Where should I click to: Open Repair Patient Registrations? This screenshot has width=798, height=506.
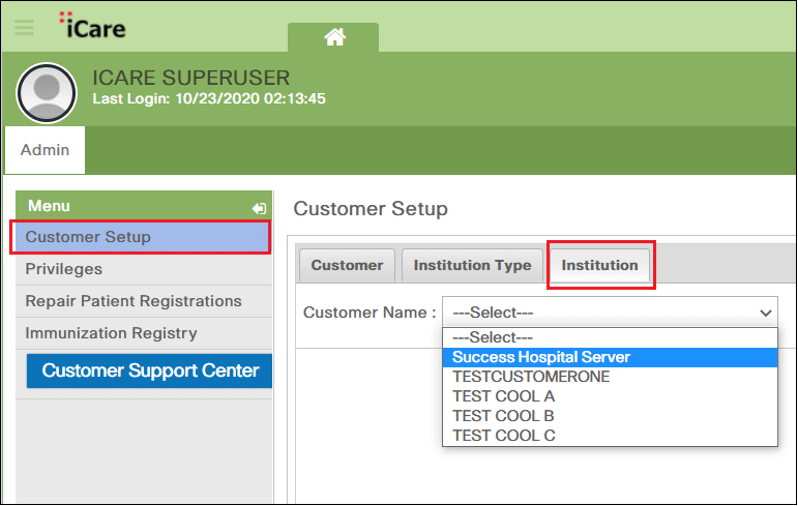click(133, 301)
